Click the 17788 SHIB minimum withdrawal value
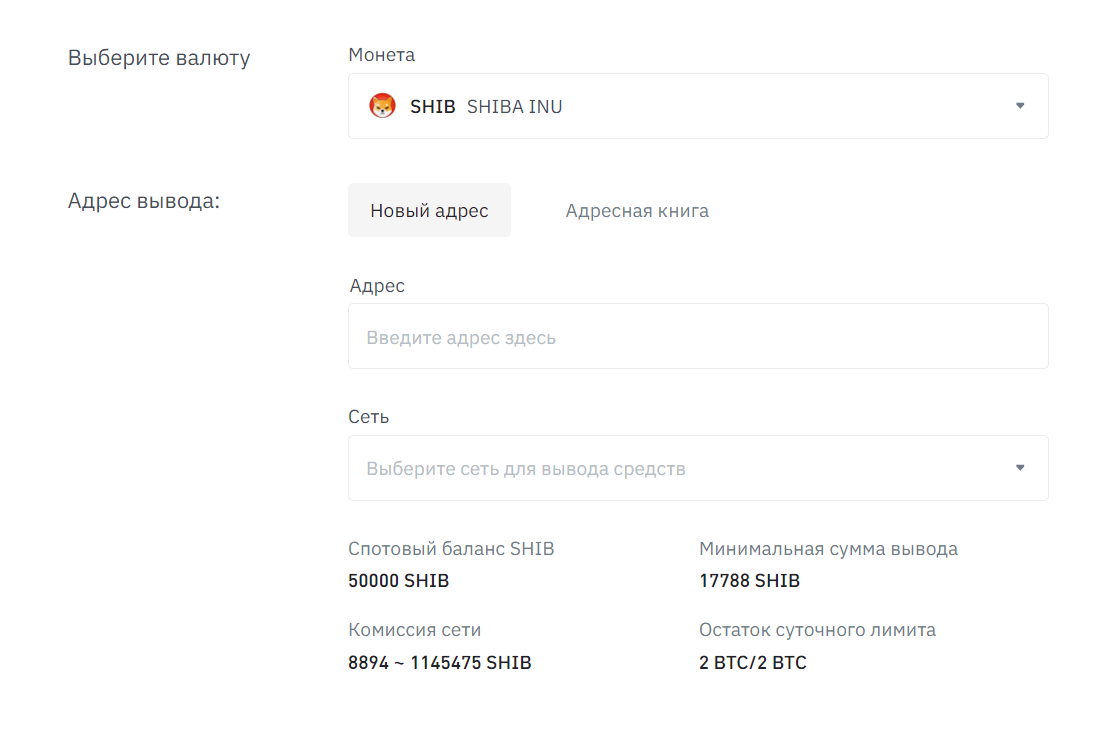Viewport: 1093px width, 732px height. coord(749,581)
